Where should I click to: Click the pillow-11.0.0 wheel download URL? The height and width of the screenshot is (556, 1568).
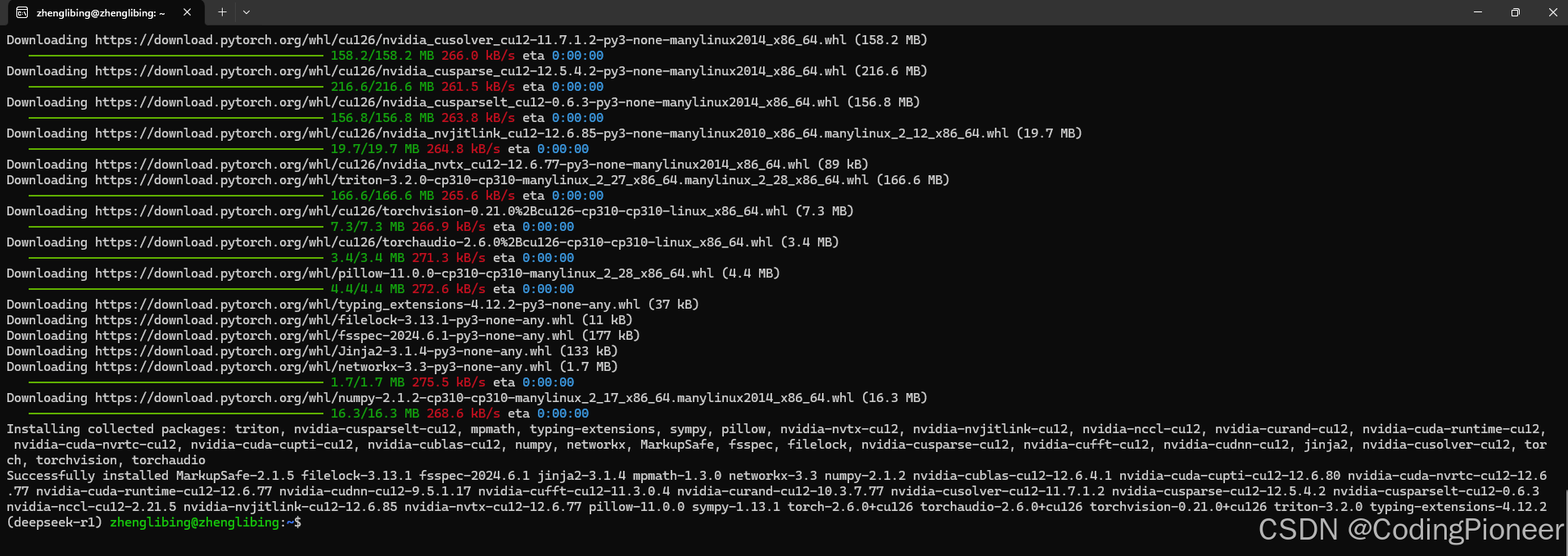(404, 273)
